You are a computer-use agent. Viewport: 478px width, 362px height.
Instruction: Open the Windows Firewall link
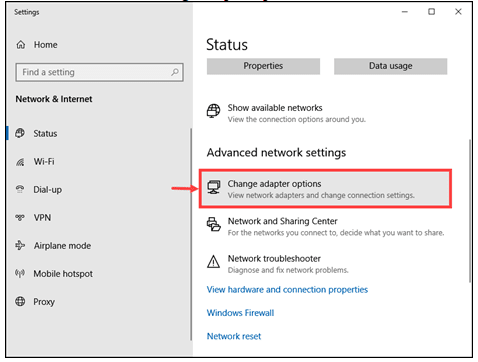click(240, 313)
